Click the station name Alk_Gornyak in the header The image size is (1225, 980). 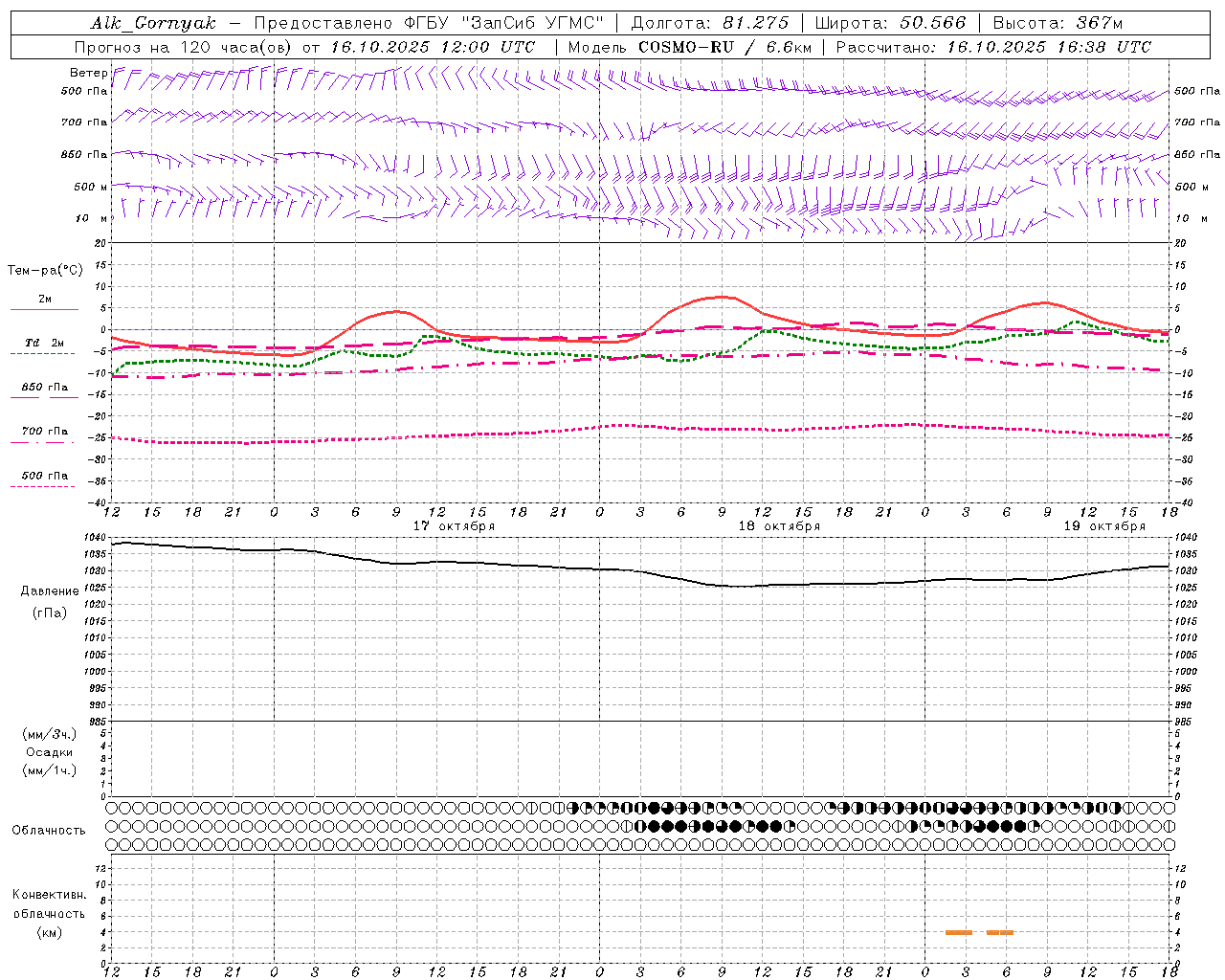click(153, 23)
